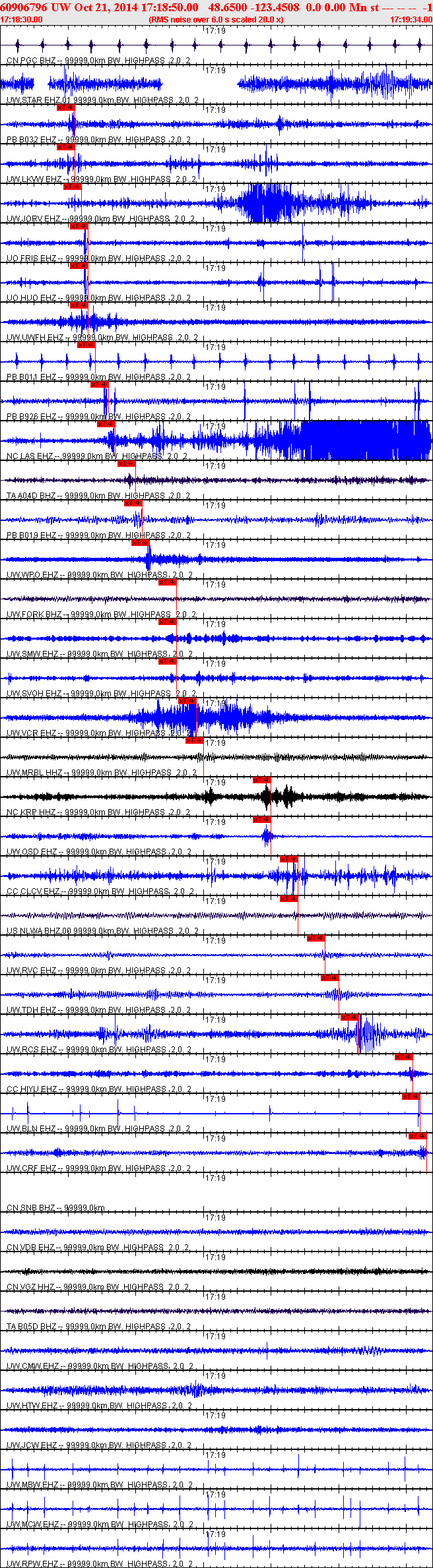Click the black NC.KRP HHZ waveform burst
This screenshot has height=1568, width=433.
[267, 797]
